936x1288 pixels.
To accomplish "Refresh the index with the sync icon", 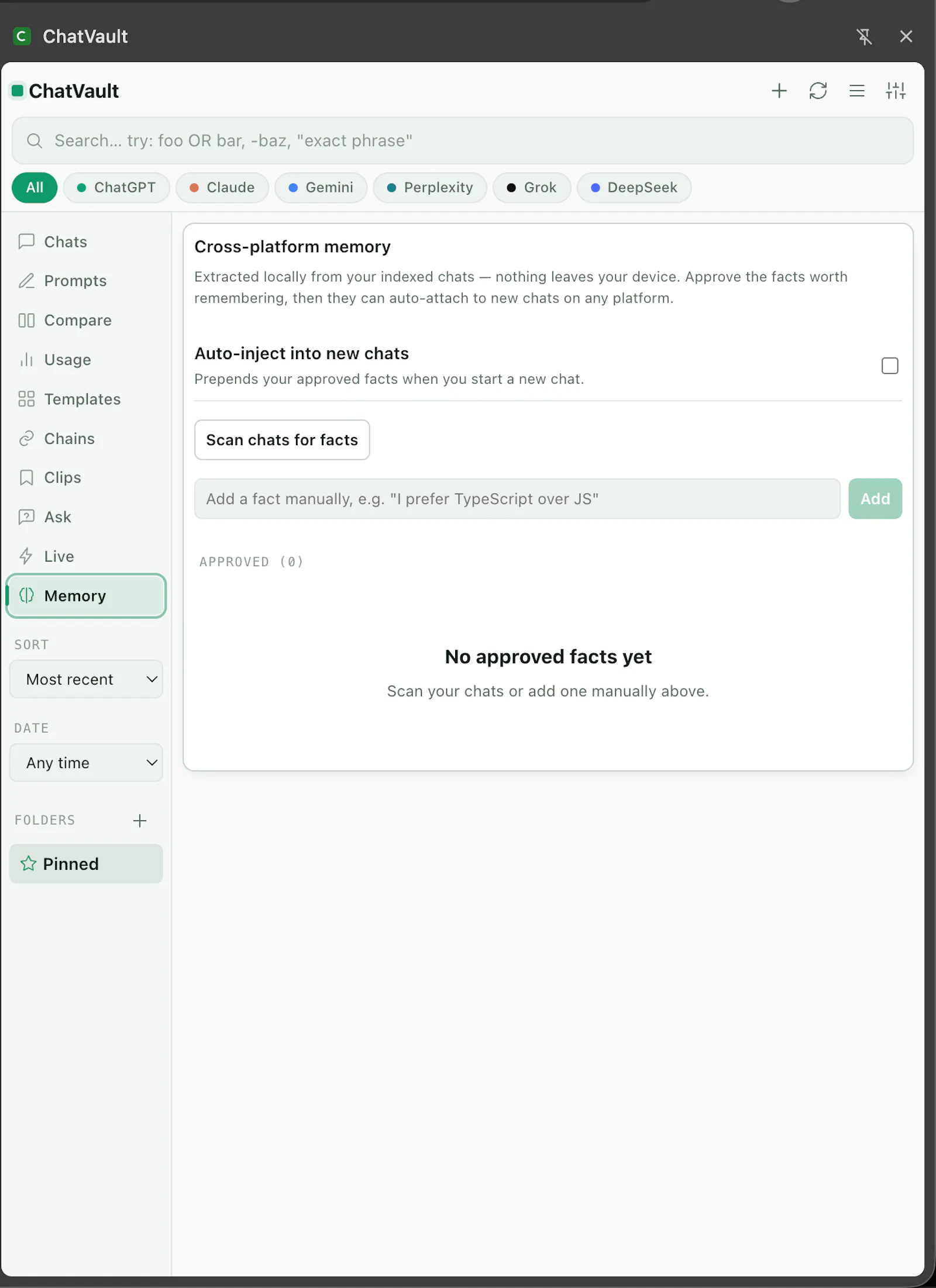I will tap(818, 91).
